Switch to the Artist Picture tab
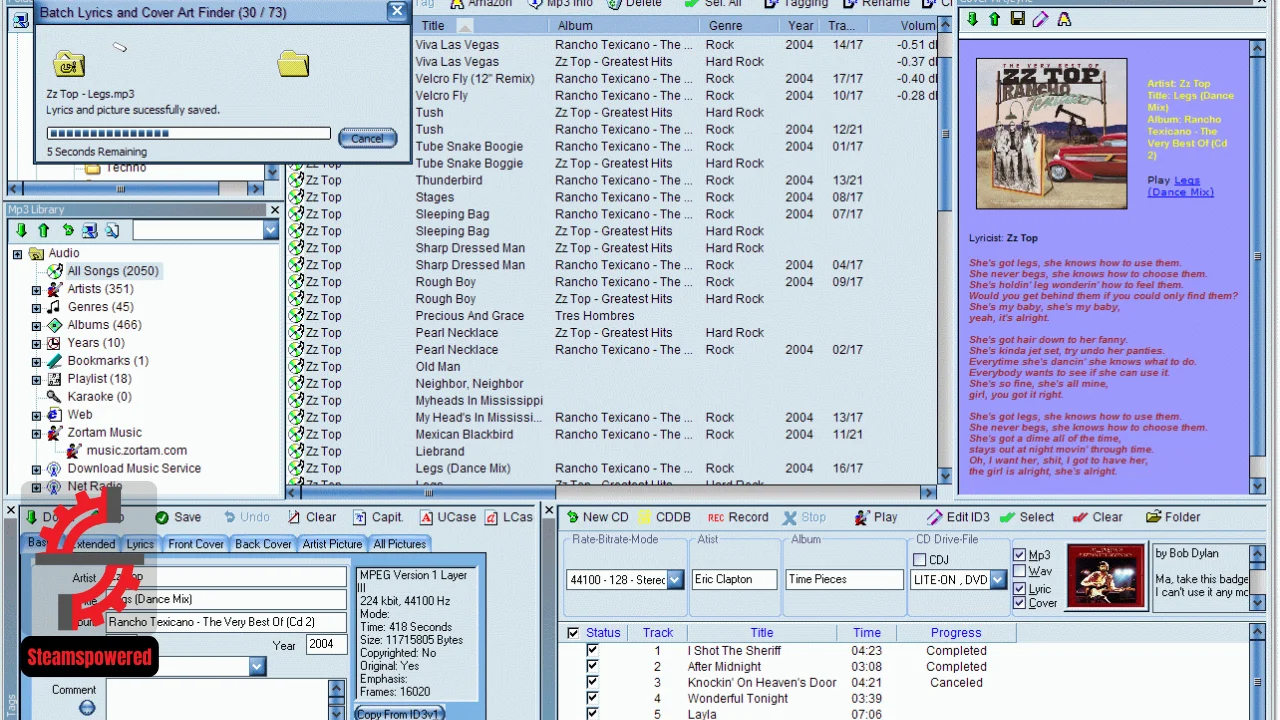 coord(332,544)
